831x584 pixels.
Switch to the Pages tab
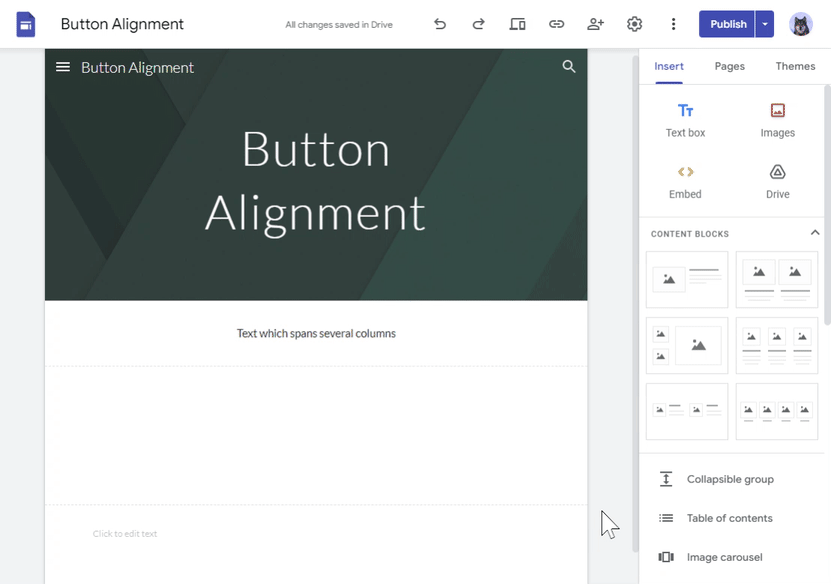[729, 66]
